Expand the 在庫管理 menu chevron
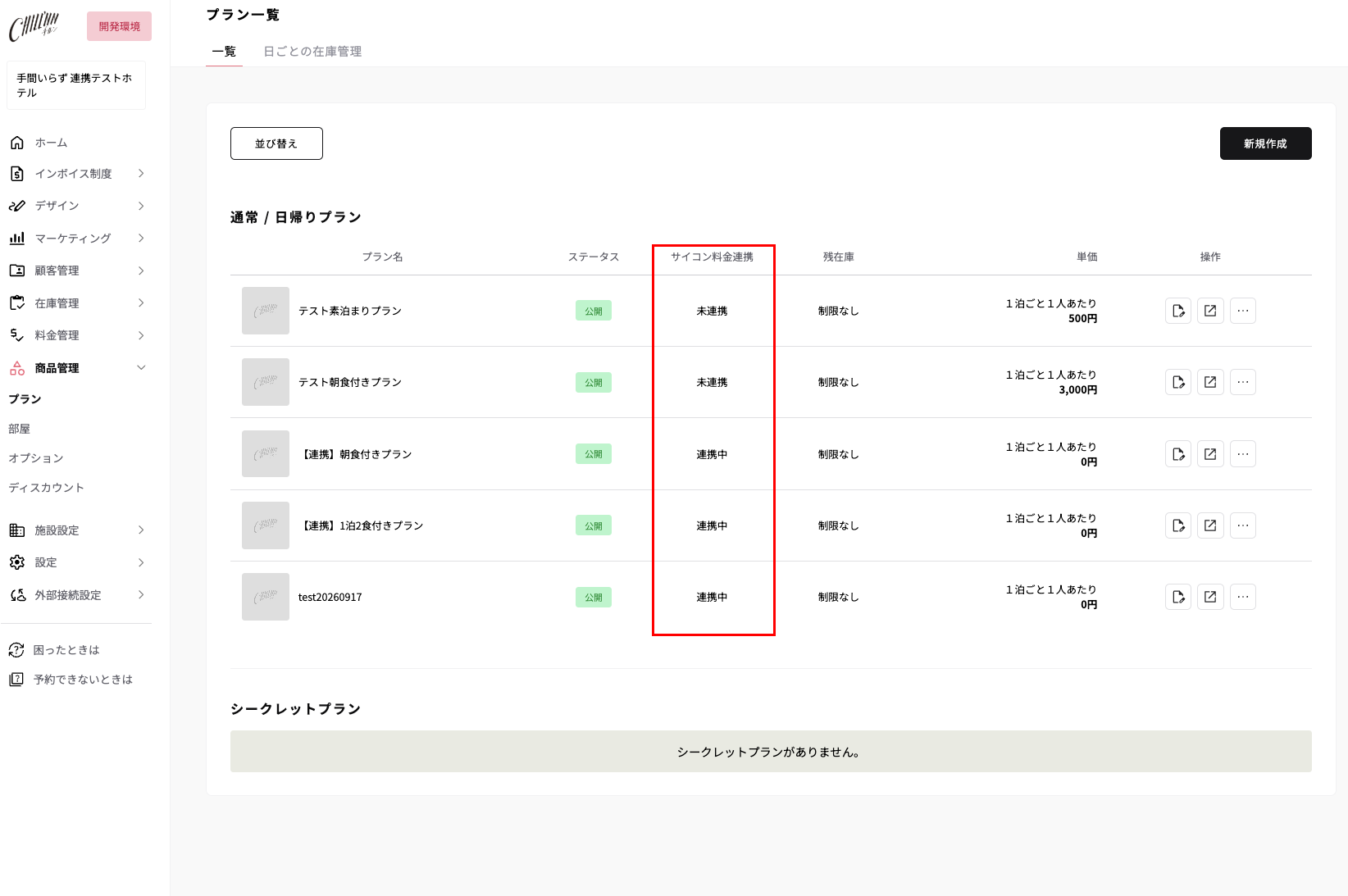The width and height of the screenshot is (1348, 896). [x=141, y=303]
